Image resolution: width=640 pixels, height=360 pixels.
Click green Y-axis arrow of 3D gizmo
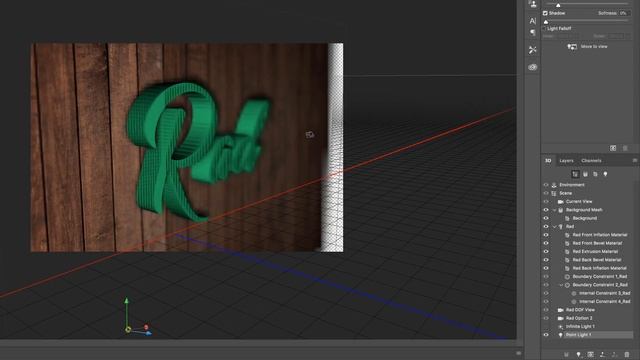pos(127,301)
